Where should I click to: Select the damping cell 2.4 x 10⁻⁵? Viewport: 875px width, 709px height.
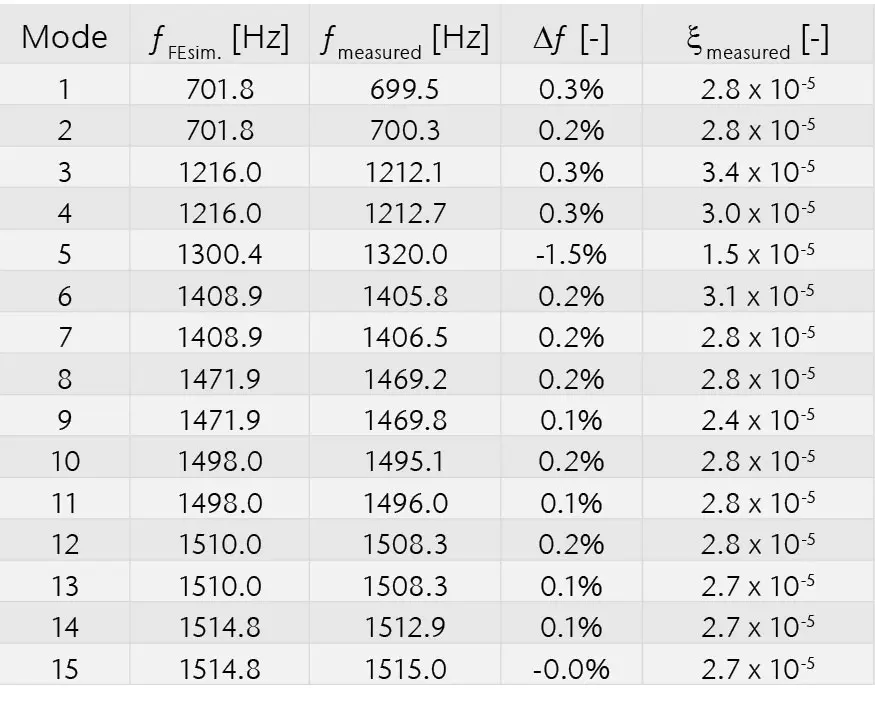pos(757,420)
